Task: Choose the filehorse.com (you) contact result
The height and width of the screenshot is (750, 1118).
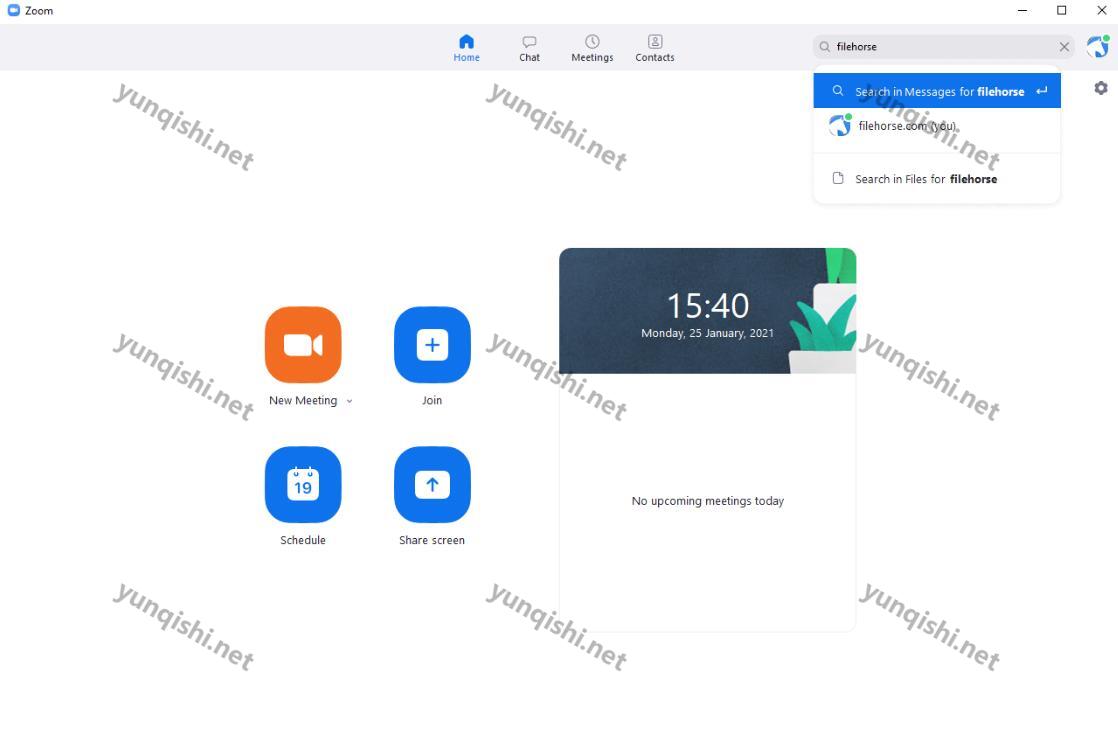Action: [937, 126]
